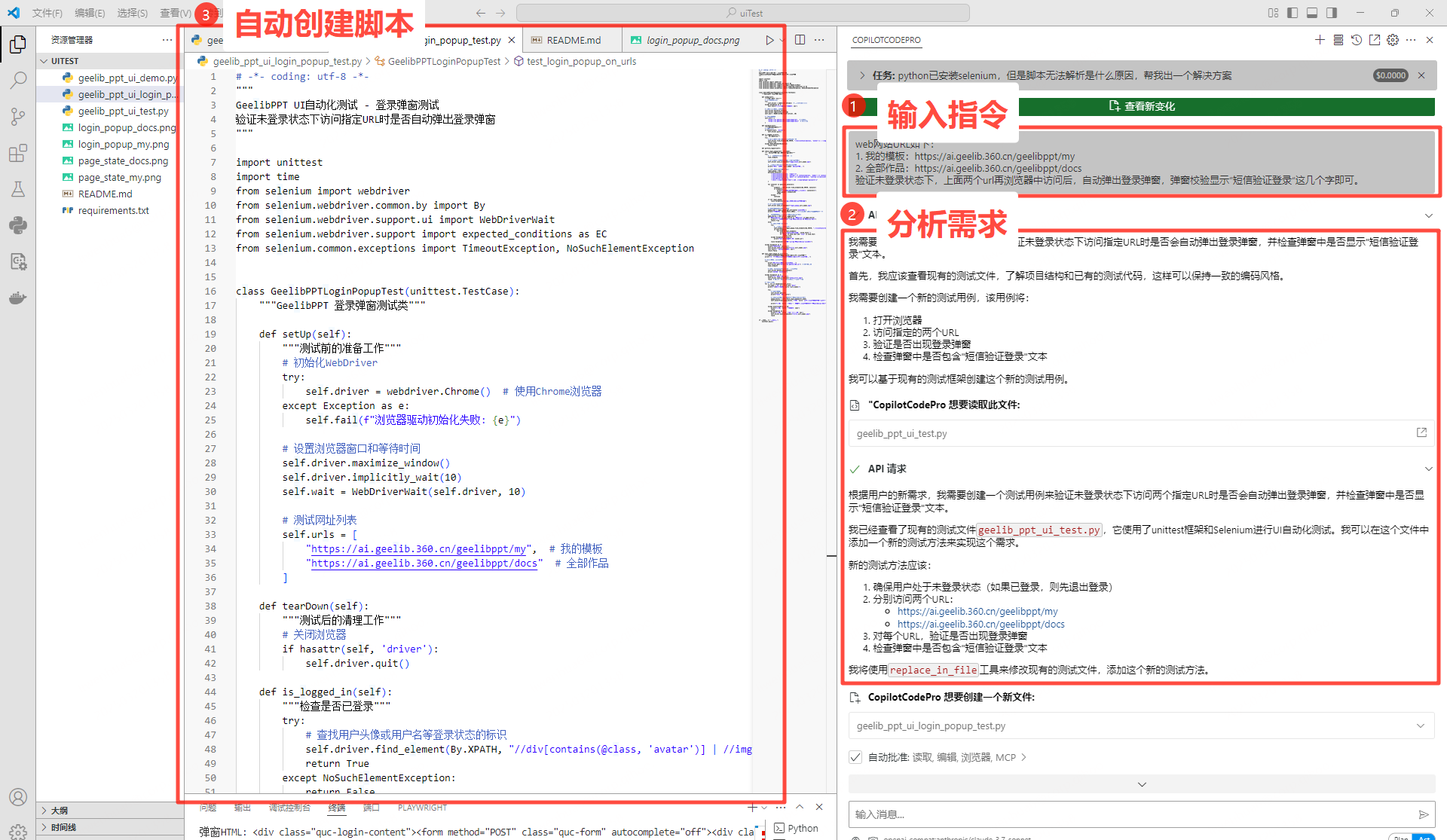
Task: Toggle primary sidebar layout button
Action: pos(1293,13)
